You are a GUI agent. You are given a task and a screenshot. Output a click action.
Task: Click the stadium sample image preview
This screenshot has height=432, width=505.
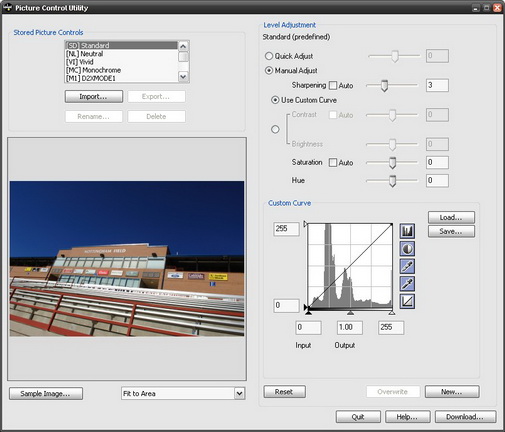point(127,259)
